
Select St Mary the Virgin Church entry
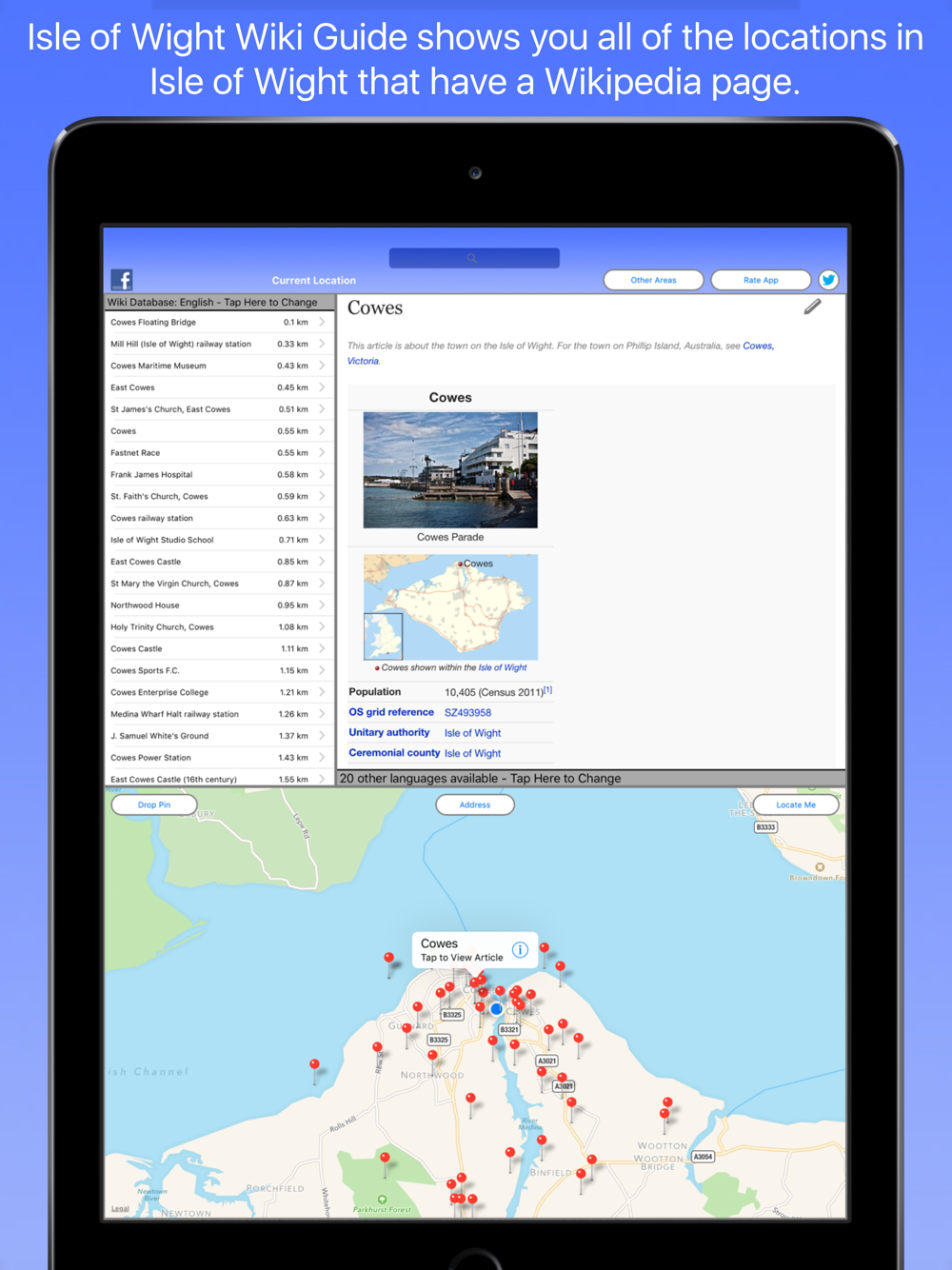point(219,584)
